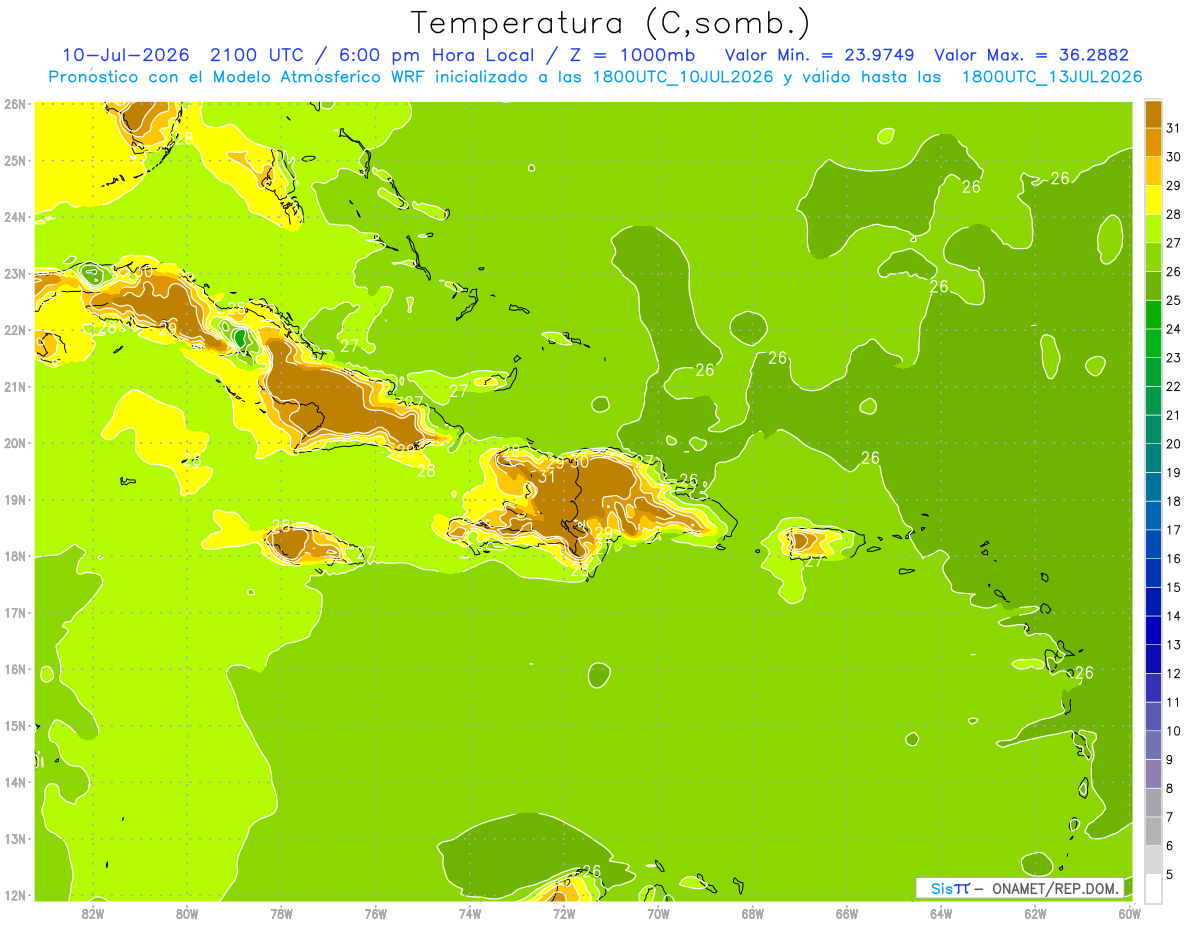Click the 'Valor Max. = 36.2882' text
Image resolution: width=1200 pixels, height=927 pixels.
pyautogui.click(x=1031, y=55)
